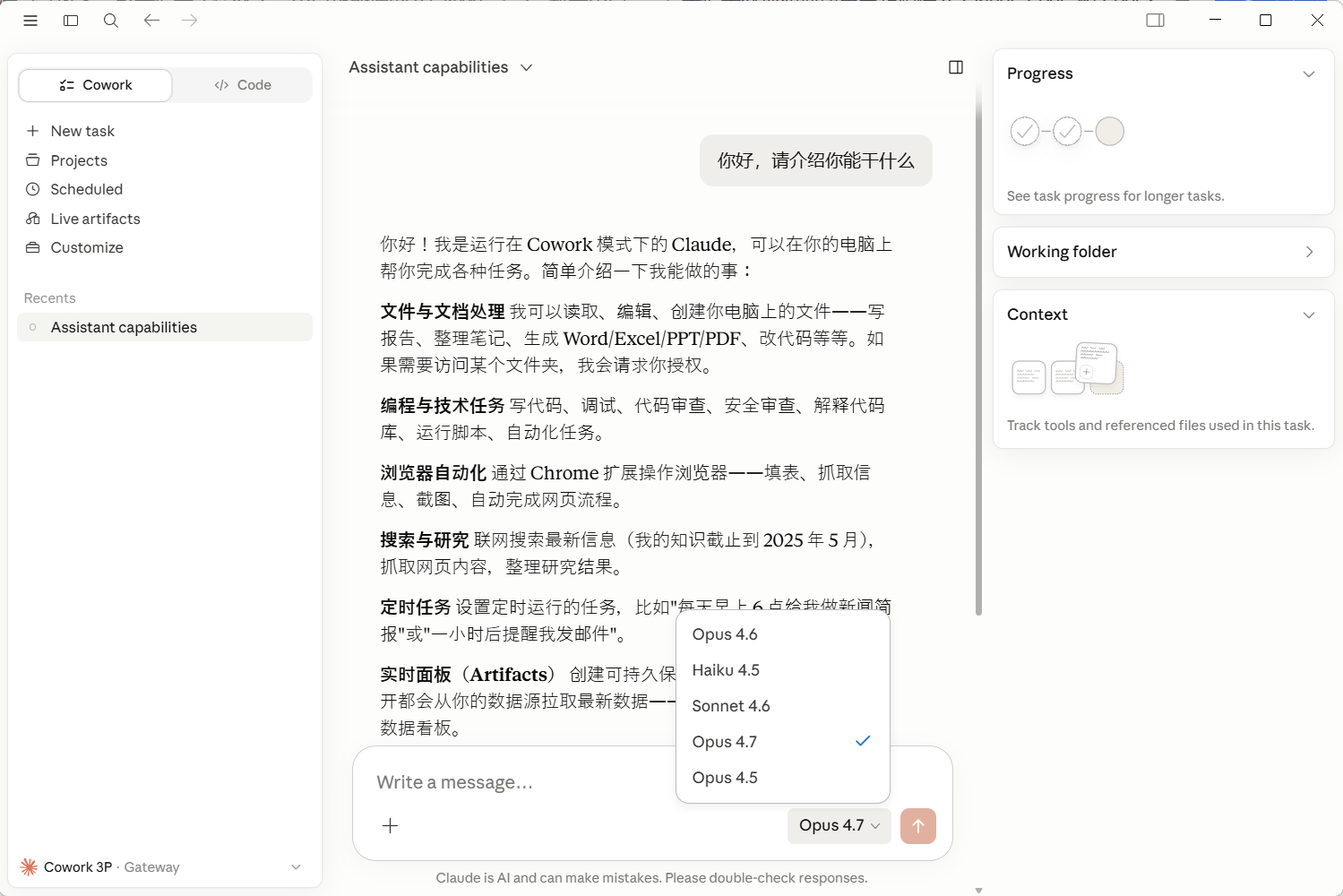1343x896 pixels.
Task: Click the 'Claude is AI and can make mistakes' disclaimer
Action: tap(651, 878)
